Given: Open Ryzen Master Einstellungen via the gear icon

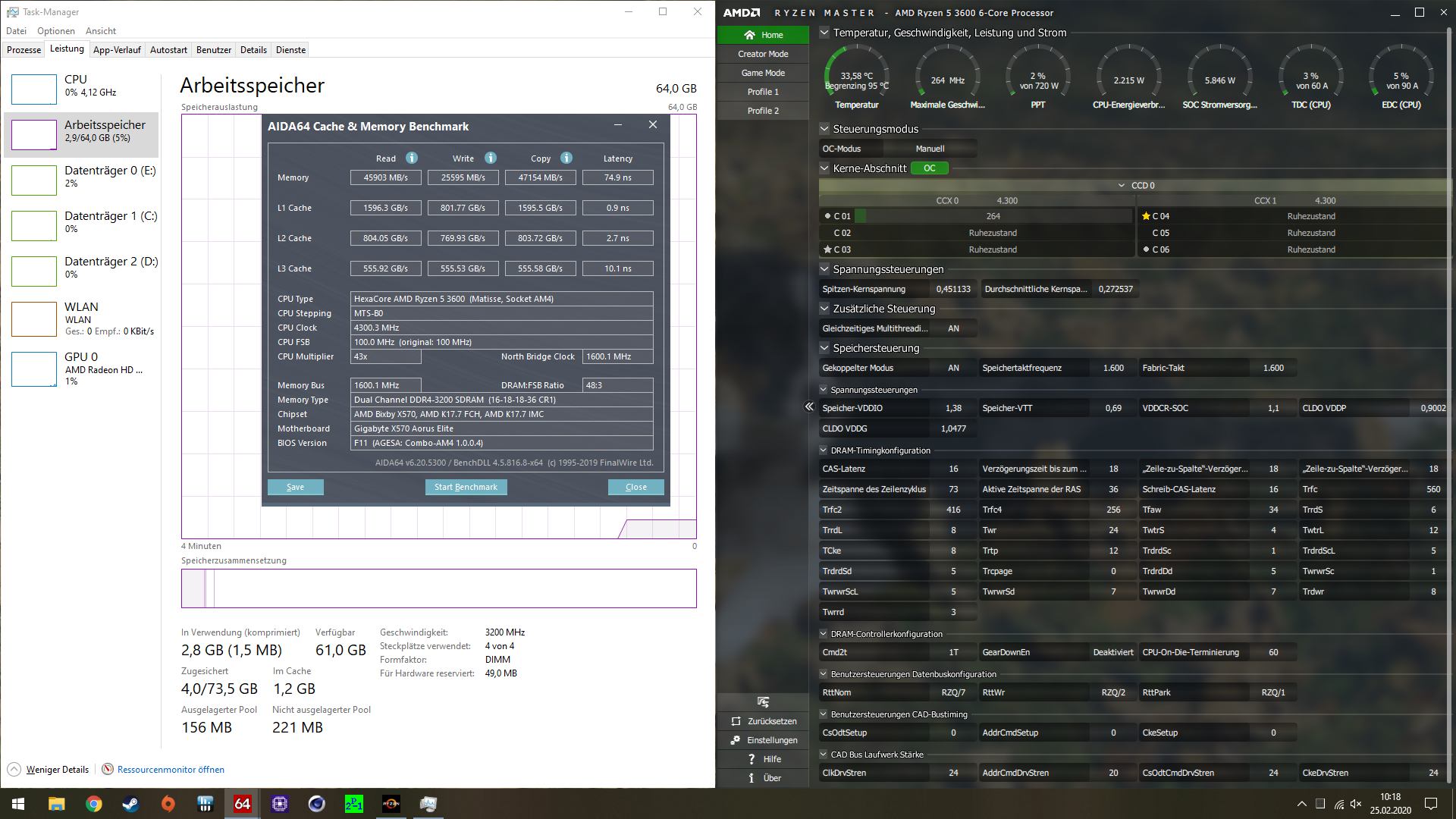Looking at the screenshot, I should 736,739.
